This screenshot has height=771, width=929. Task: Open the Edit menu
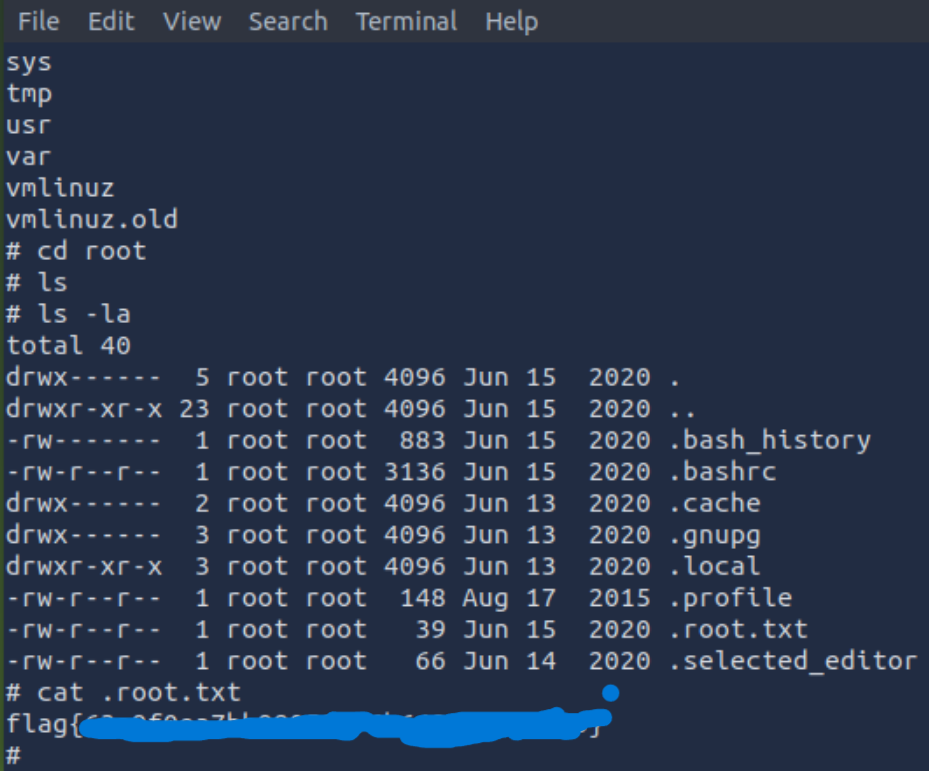111,22
